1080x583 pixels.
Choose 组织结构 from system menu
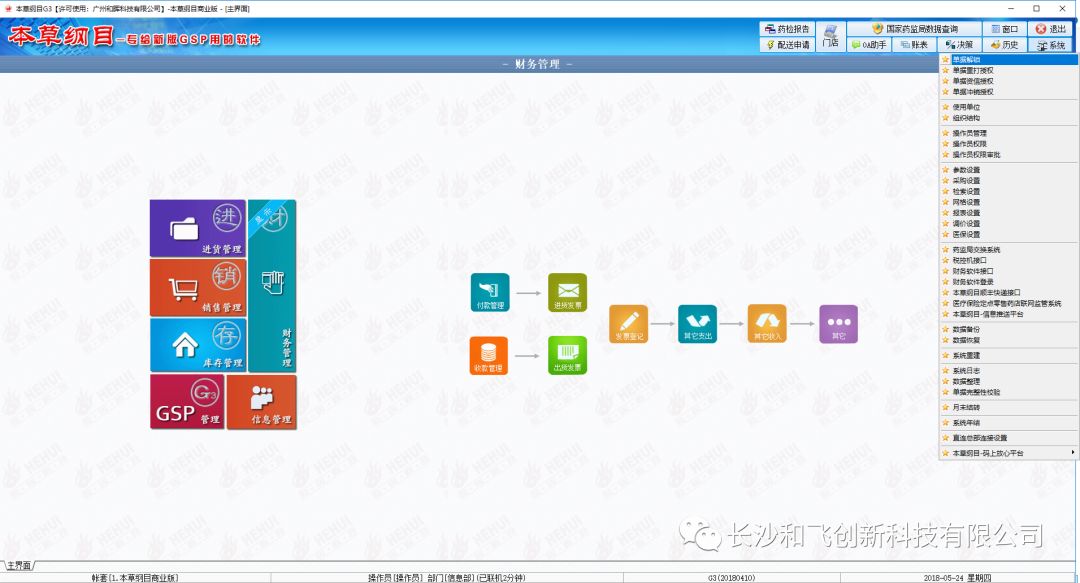coord(1008,118)
